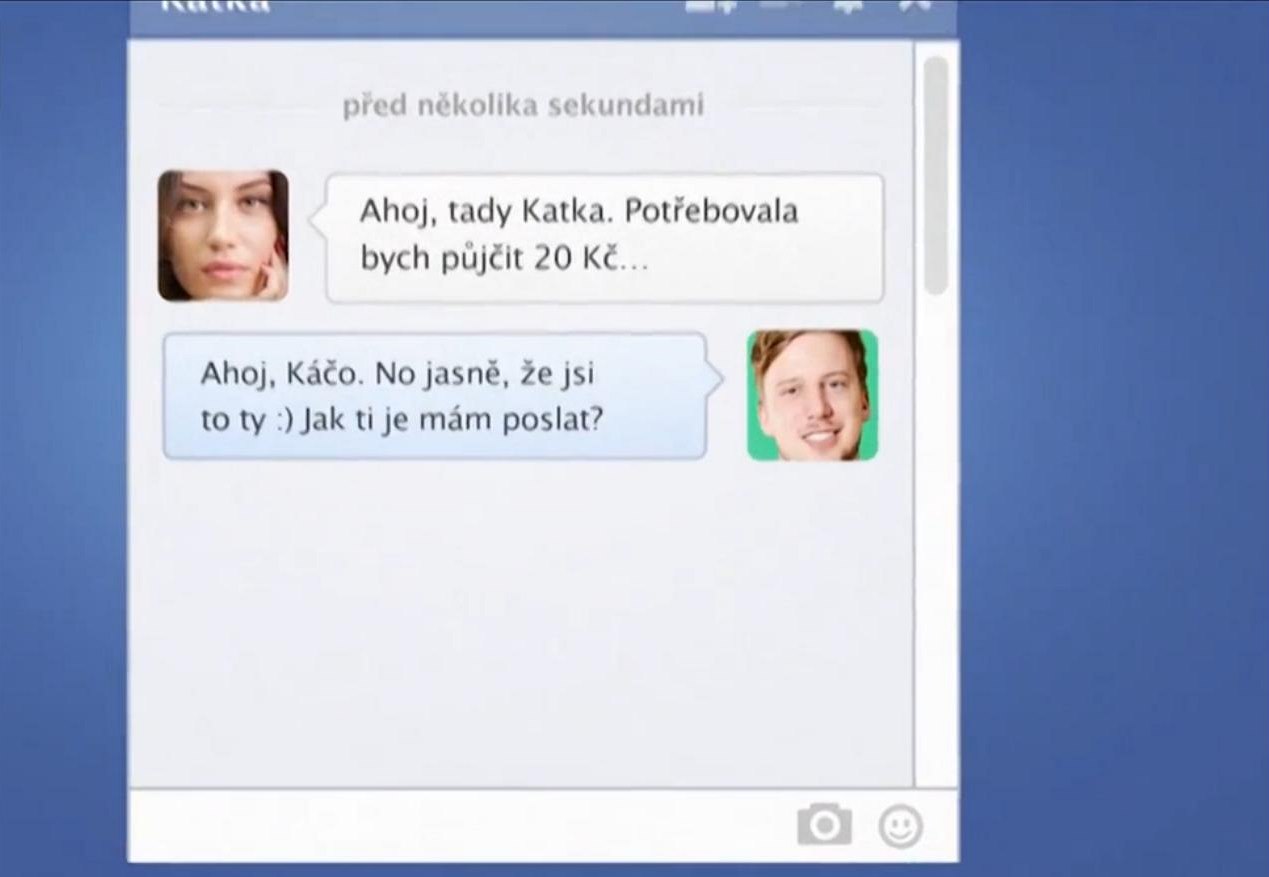Close the Katka chat window
The width and height of the screenshot is (1269, 877).
pos(915,5)
